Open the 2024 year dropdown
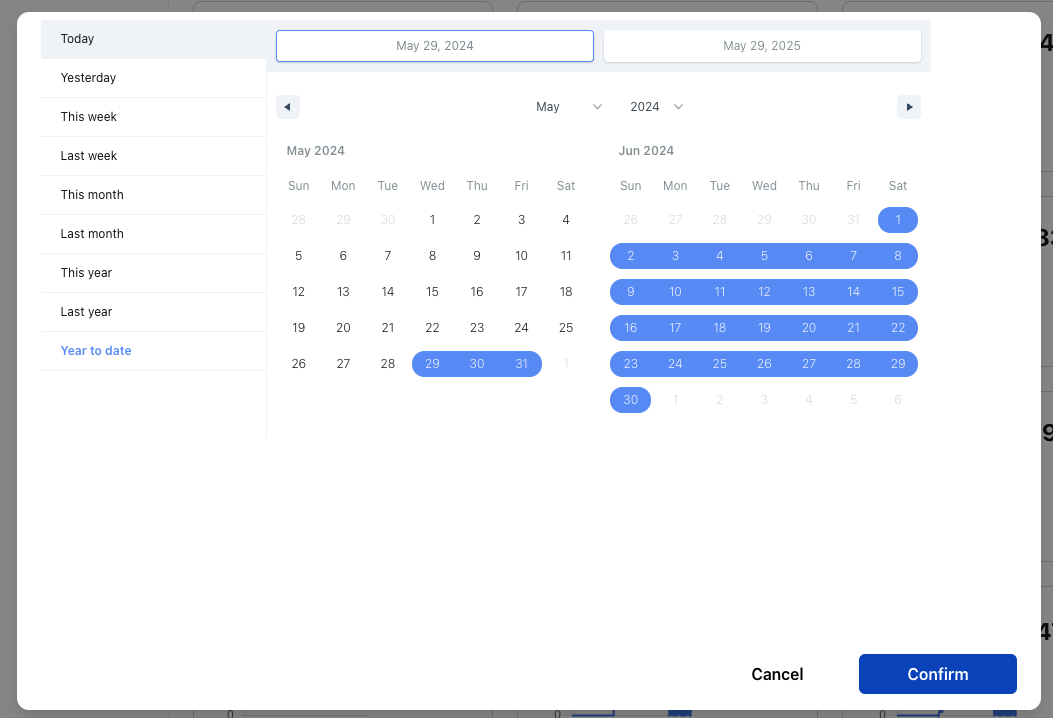Image resolution: width=1053 pixels, height=718 pixels. click(656, 107)
